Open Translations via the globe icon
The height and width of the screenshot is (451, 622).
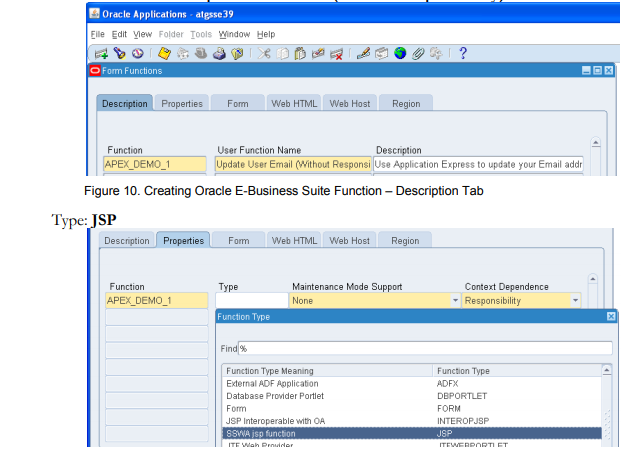(399, 54)
